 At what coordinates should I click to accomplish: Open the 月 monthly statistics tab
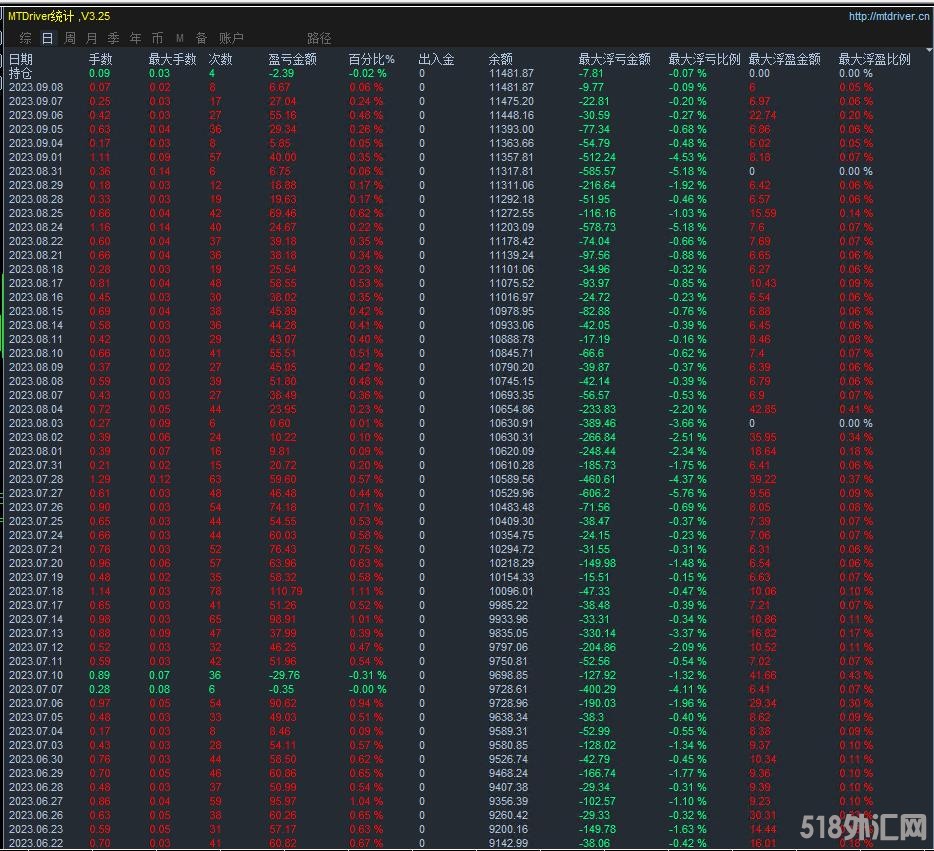click(x=92, y=38)
